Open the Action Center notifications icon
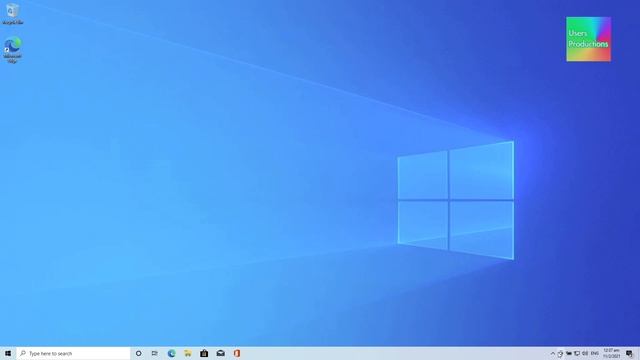Screen dimensions: 640x360 tap(629, 353)
